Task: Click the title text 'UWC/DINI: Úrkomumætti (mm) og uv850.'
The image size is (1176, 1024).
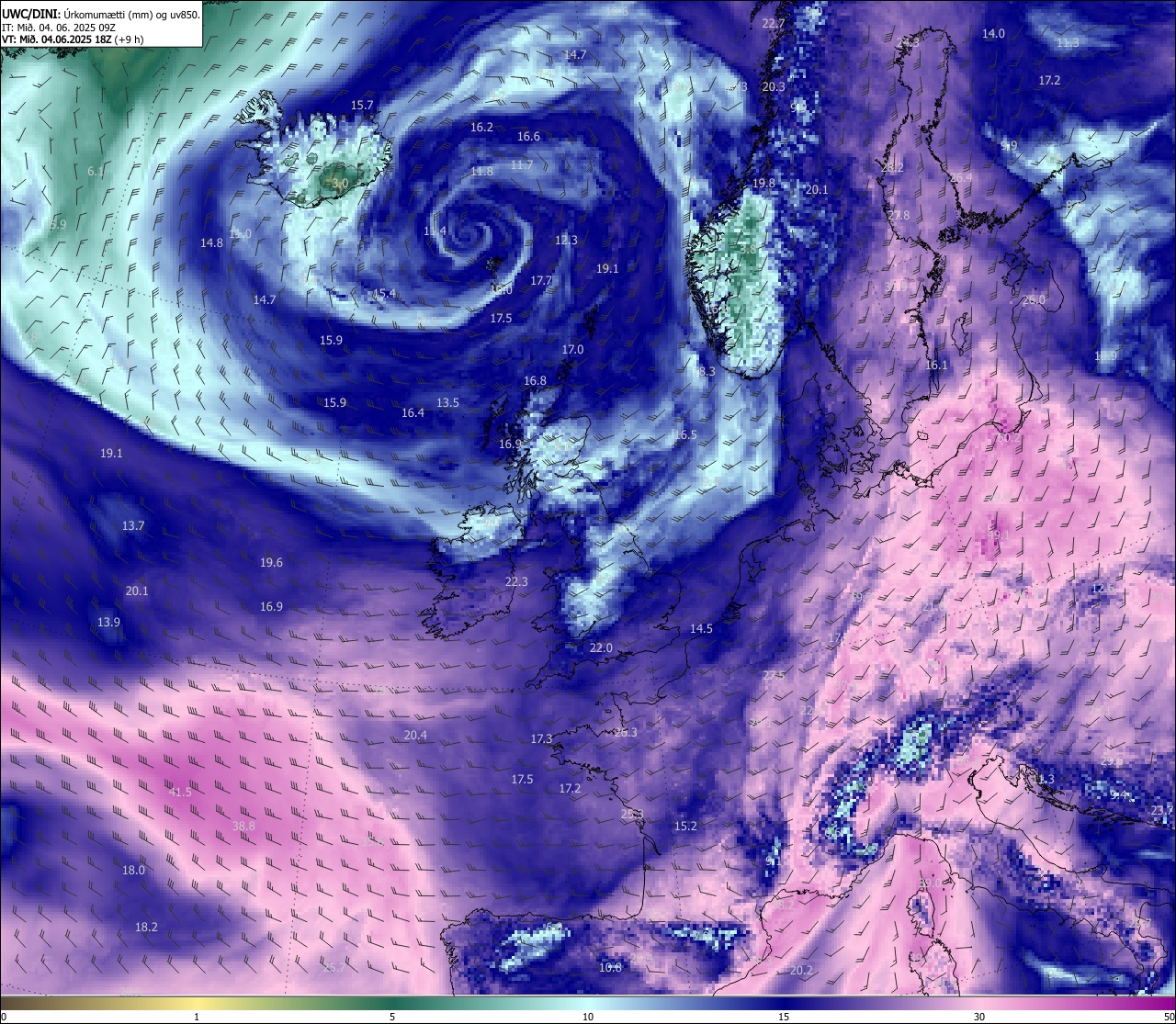Action: pyautogui.click(x=101, y=14)
